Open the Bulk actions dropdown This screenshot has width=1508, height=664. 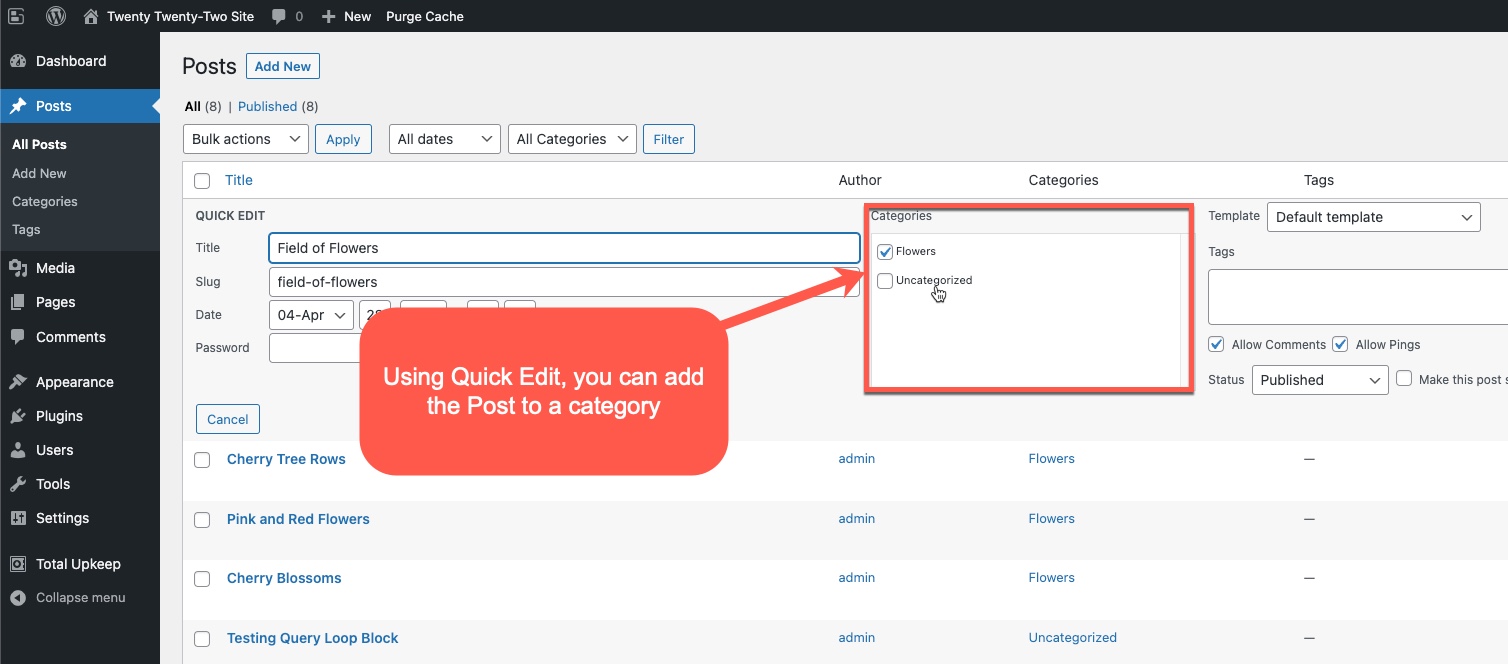[x=245, y=139]
